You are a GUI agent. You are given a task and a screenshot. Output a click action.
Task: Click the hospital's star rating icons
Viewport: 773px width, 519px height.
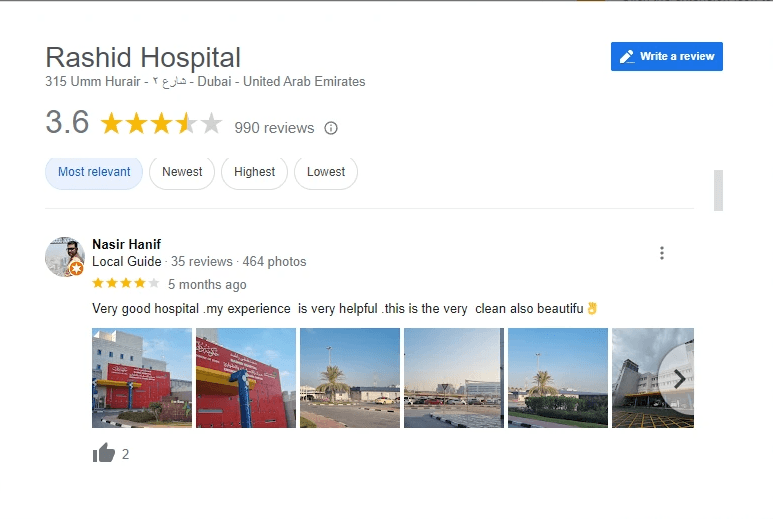tap(161, 123)
